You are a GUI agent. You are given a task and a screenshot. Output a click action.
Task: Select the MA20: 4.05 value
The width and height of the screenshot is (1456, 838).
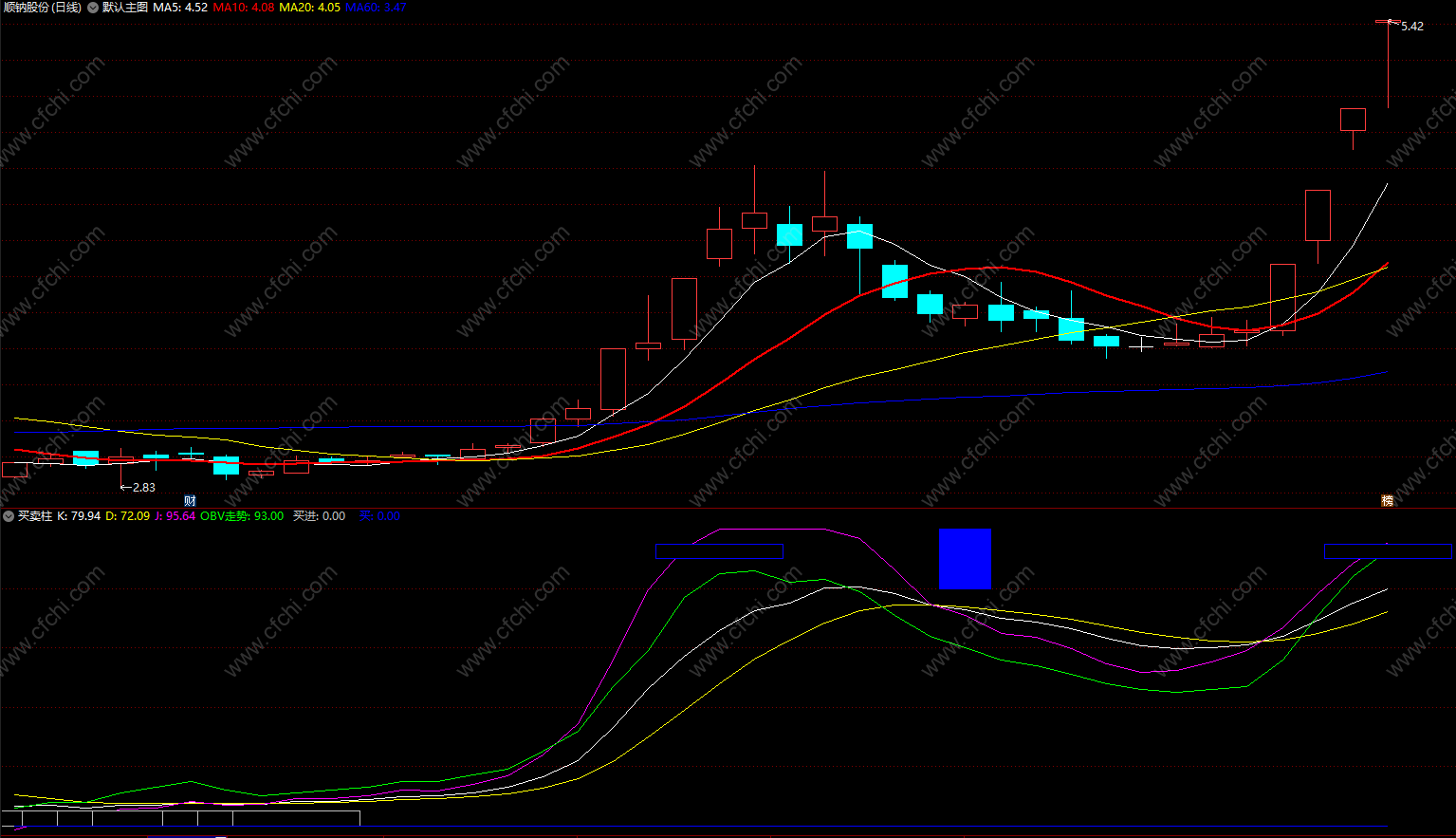pyautogui.click(x=309, y=8)
